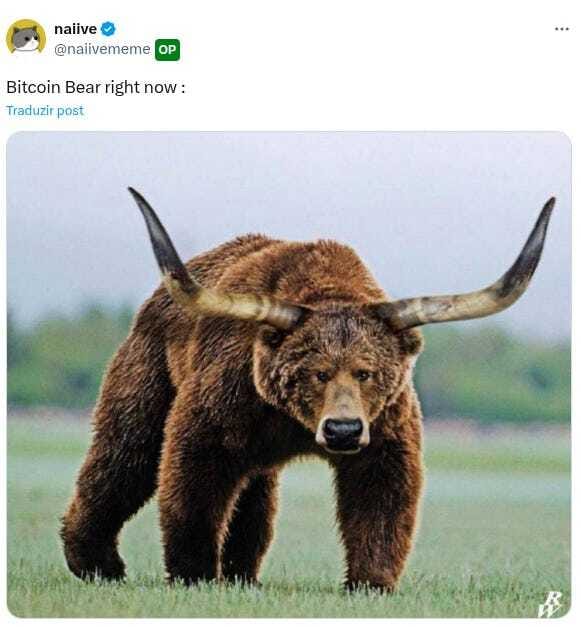Click the blue verified checkmark badge
581x627 pixels.
(108, 29)
